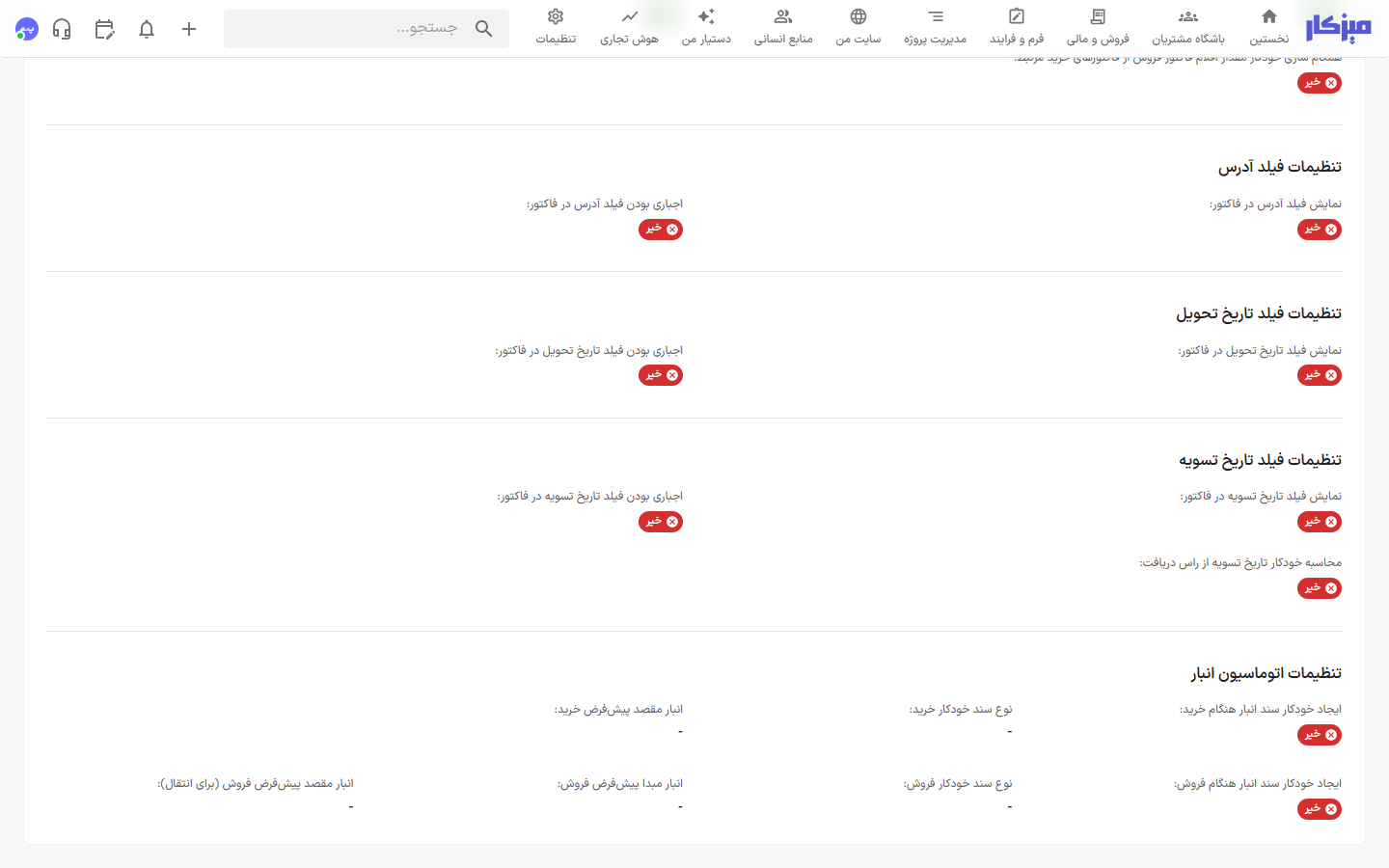This screenshot has width=1389, height=868.
Task: Open the notifications bell
Action: tap(147, 29)
